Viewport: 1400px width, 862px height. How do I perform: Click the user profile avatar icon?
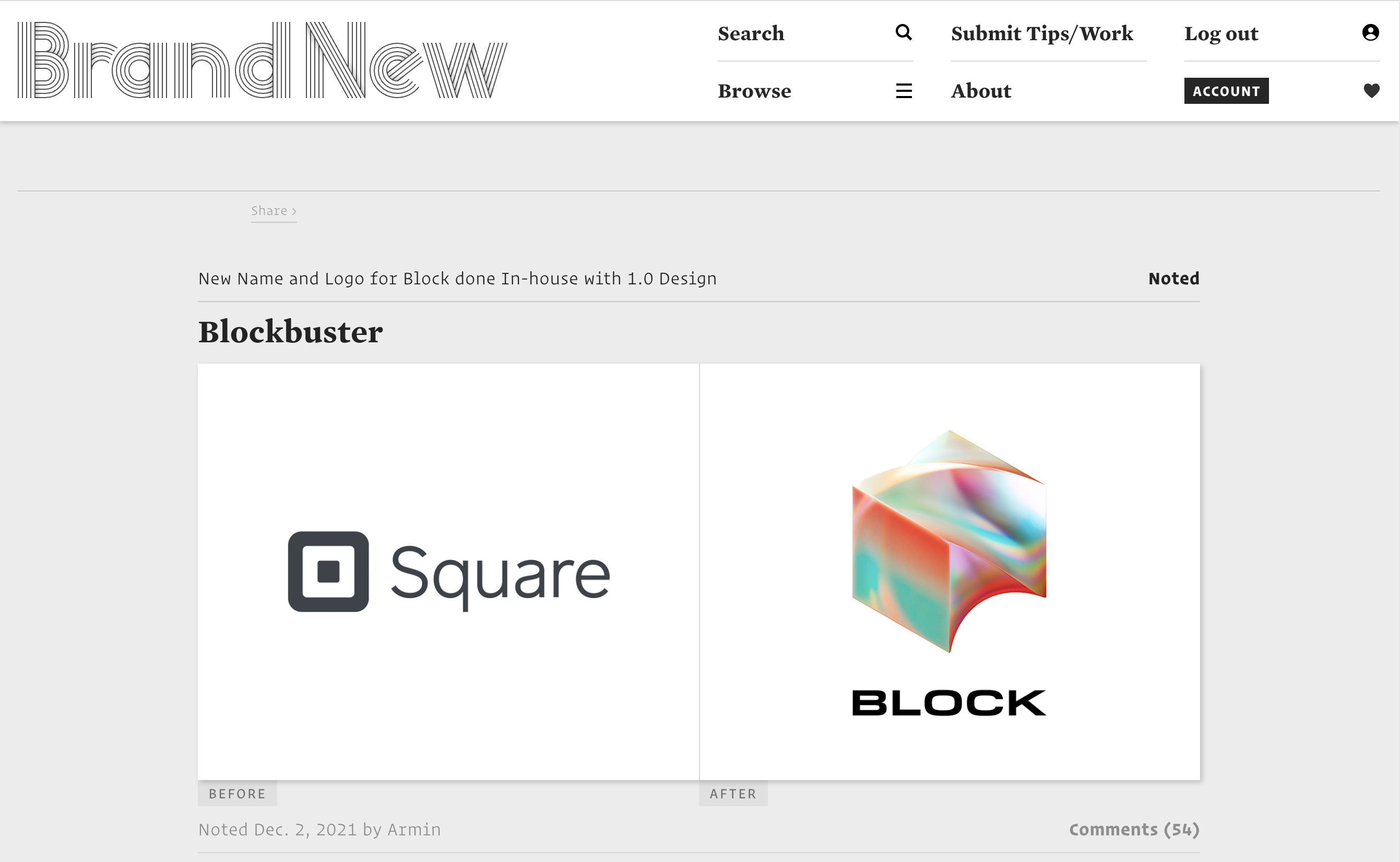1370,32
